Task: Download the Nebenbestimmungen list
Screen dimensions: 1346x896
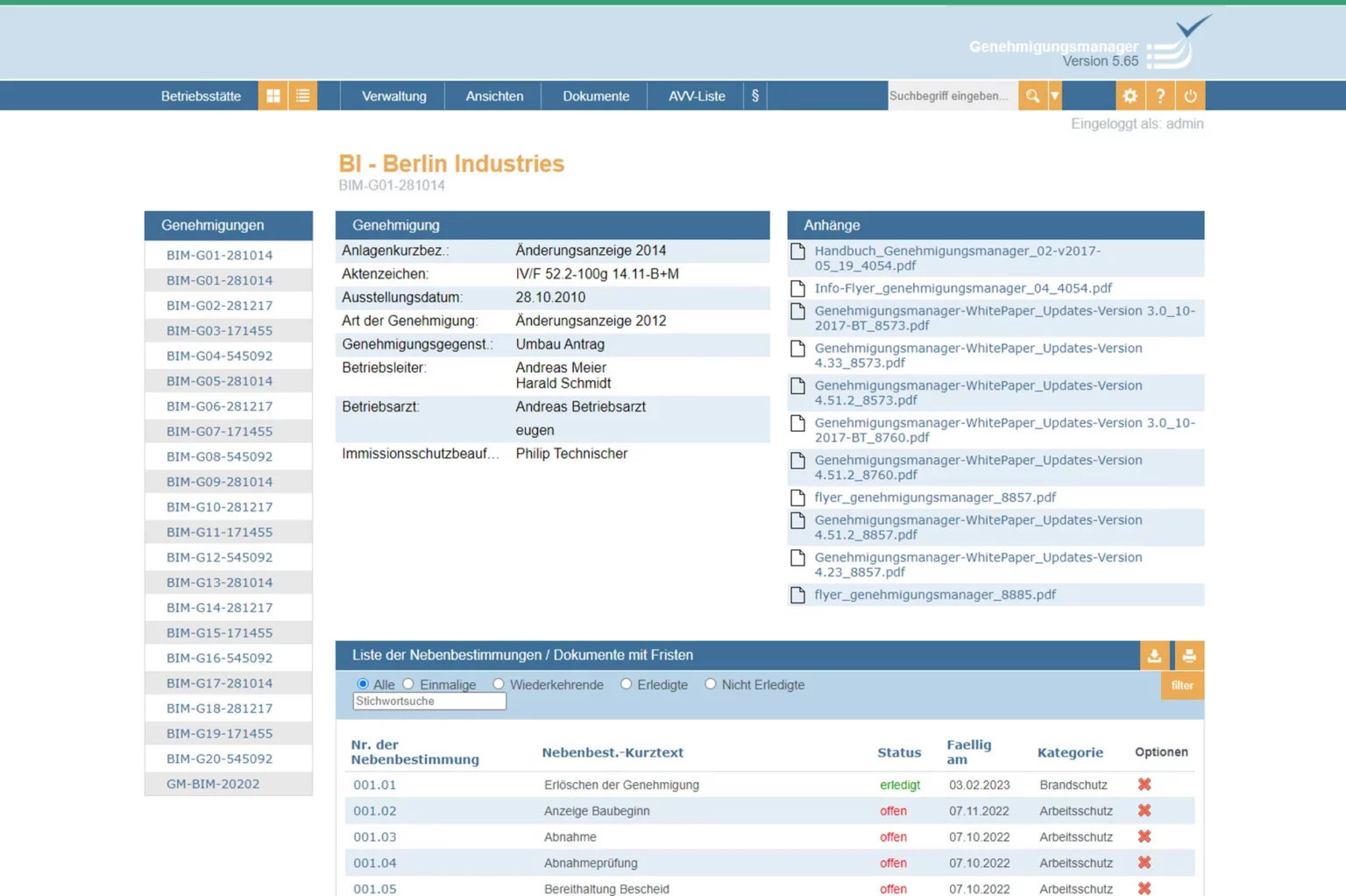Action: click(1154, 655)
